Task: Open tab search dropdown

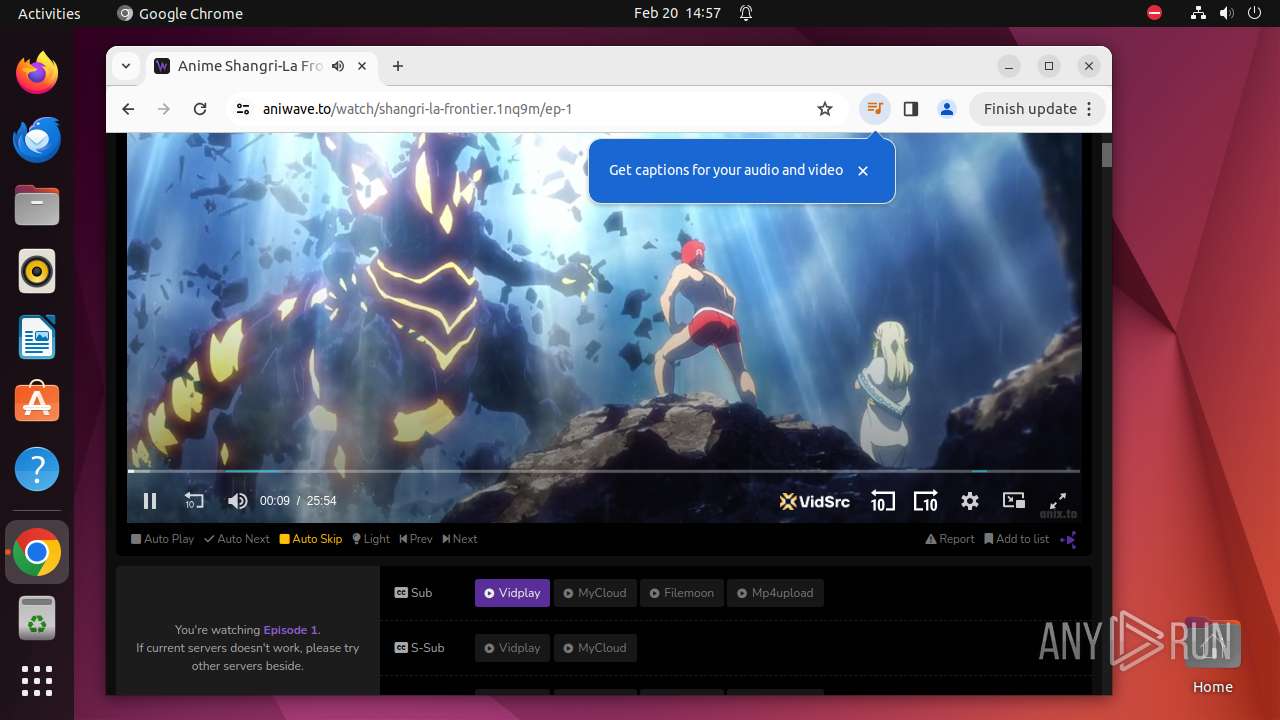Action: point(126,66)
